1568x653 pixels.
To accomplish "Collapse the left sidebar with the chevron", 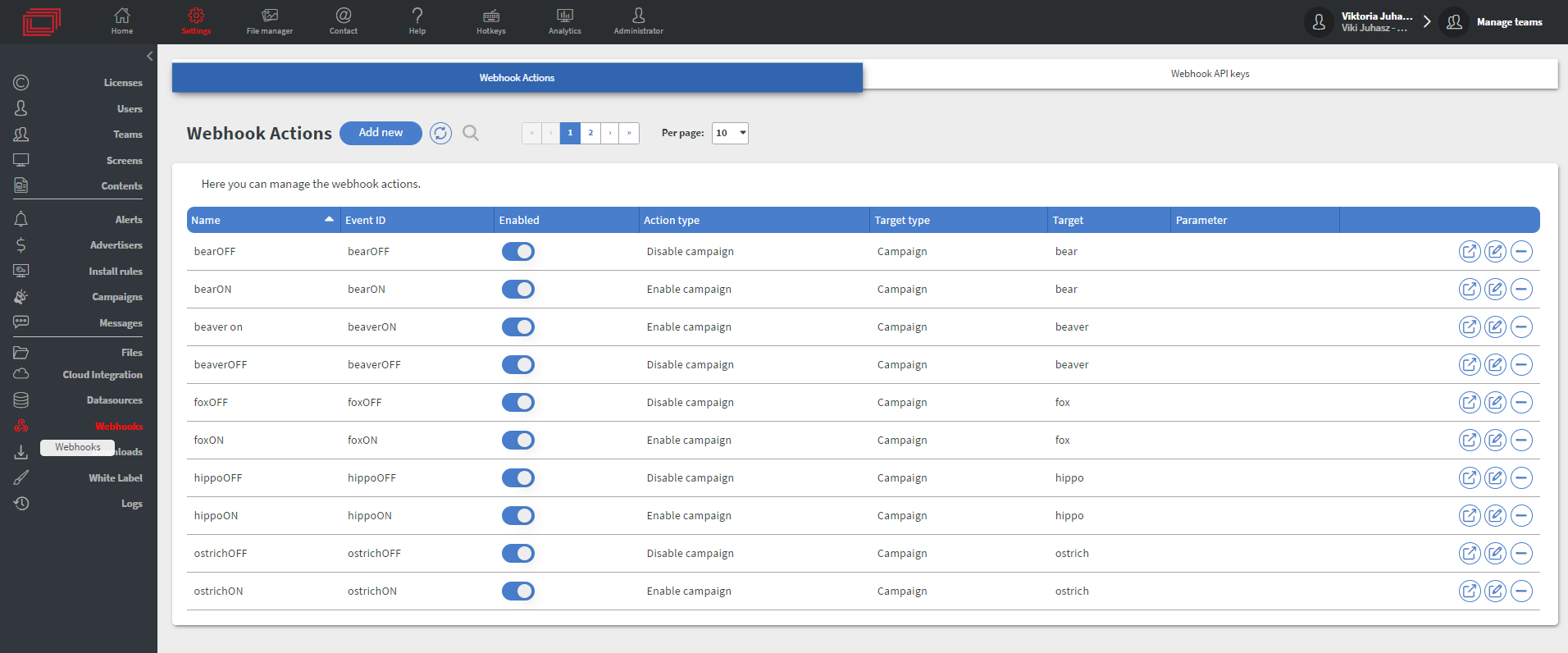I will click(149, 57).
